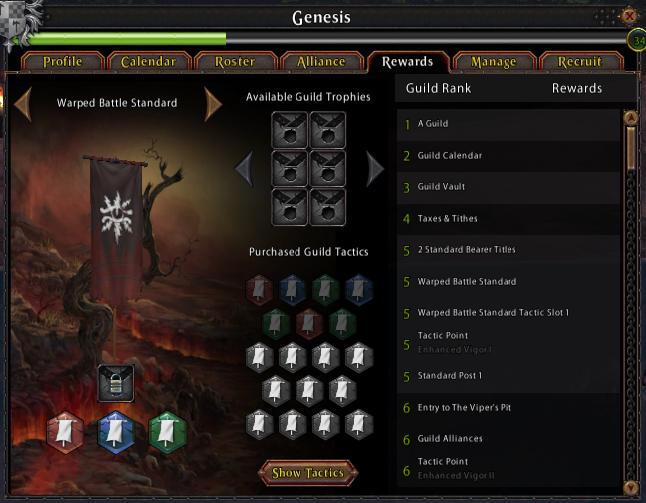The image size is (646, 503).
Task: Select the blue hexagon standard tactic slot
Action: tap(116, 432)
